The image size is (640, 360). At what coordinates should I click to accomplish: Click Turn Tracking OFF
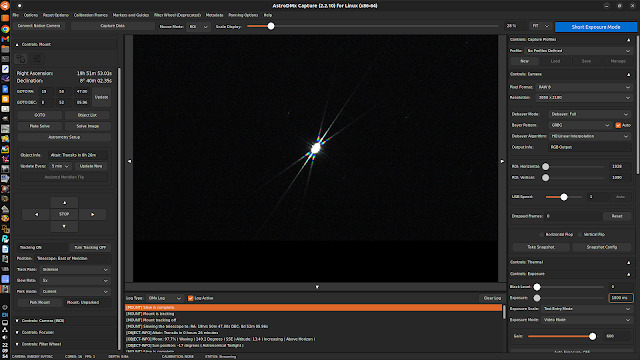pos(90,248)
